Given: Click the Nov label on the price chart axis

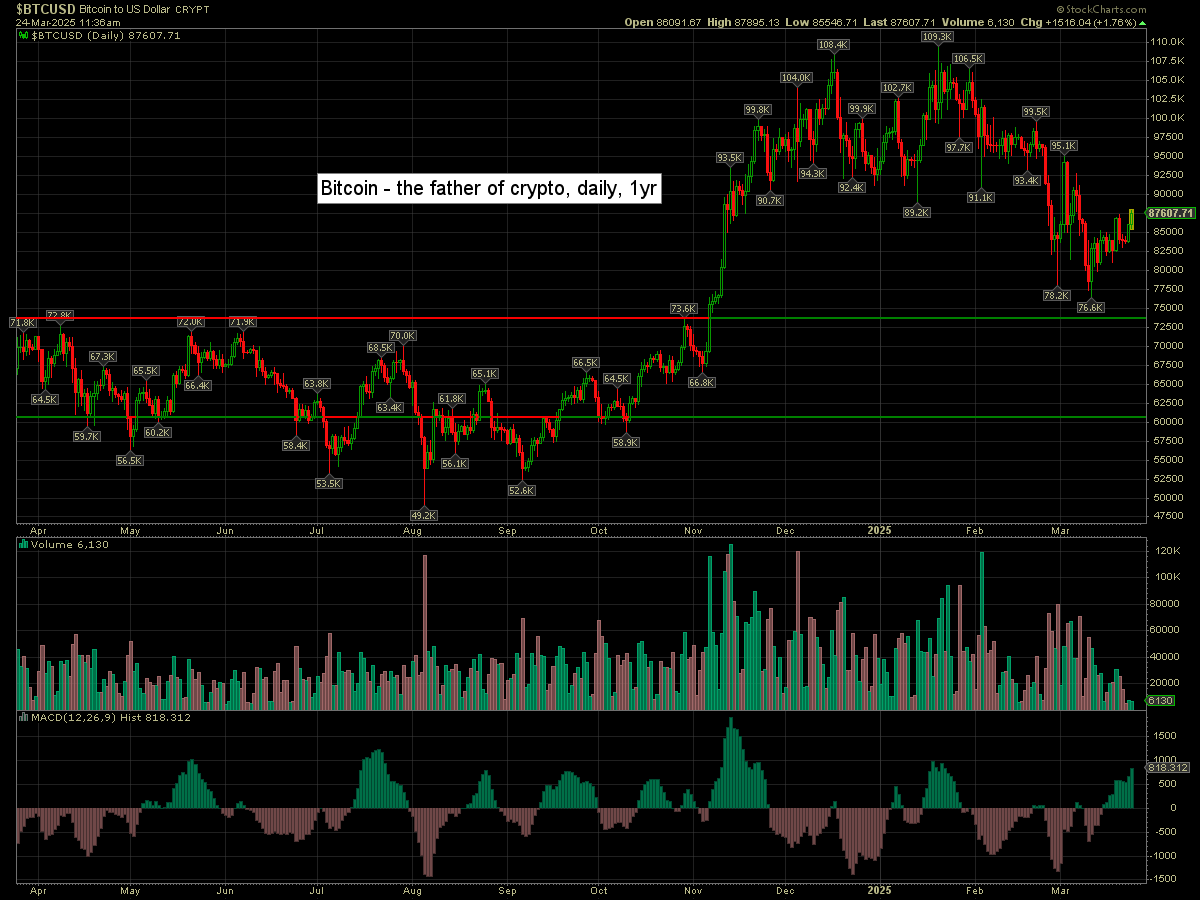Looking at the screenshot, I should [x=692, y=531].
